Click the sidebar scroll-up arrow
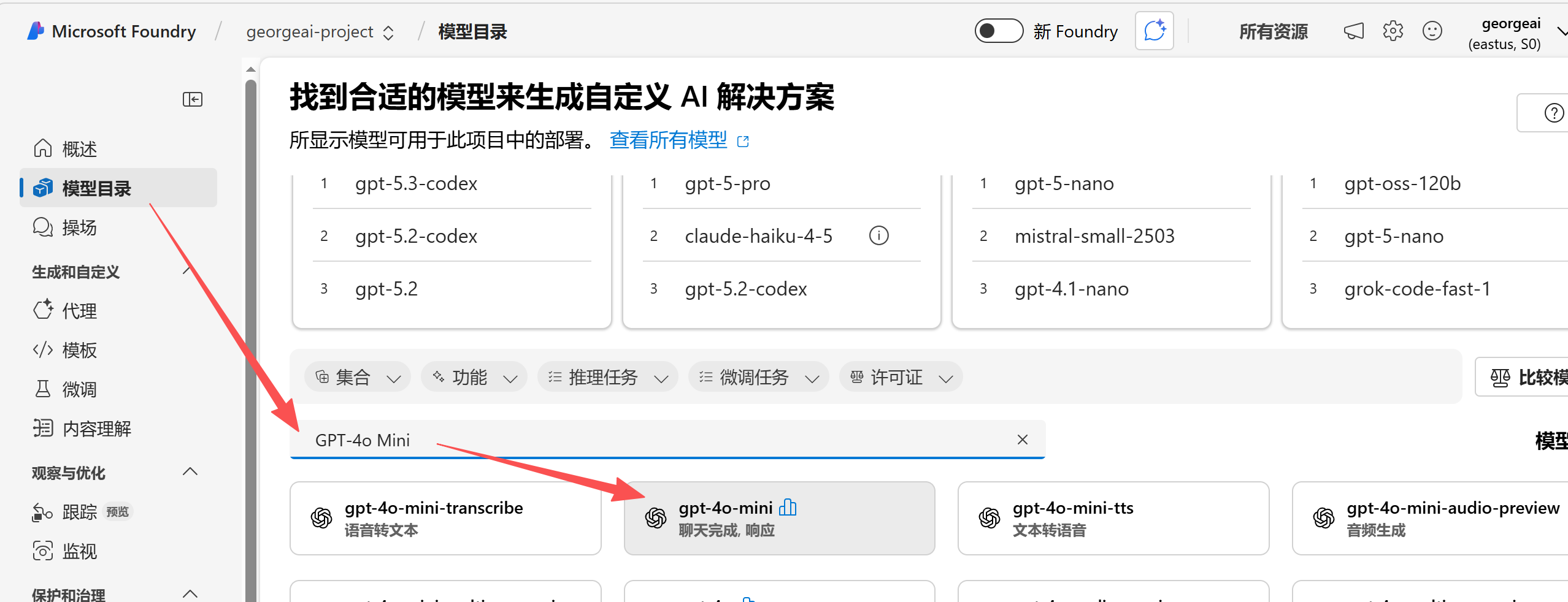The width and height of the screenshot is (1568, 602). pyautogui.click(x=250, y=69)
